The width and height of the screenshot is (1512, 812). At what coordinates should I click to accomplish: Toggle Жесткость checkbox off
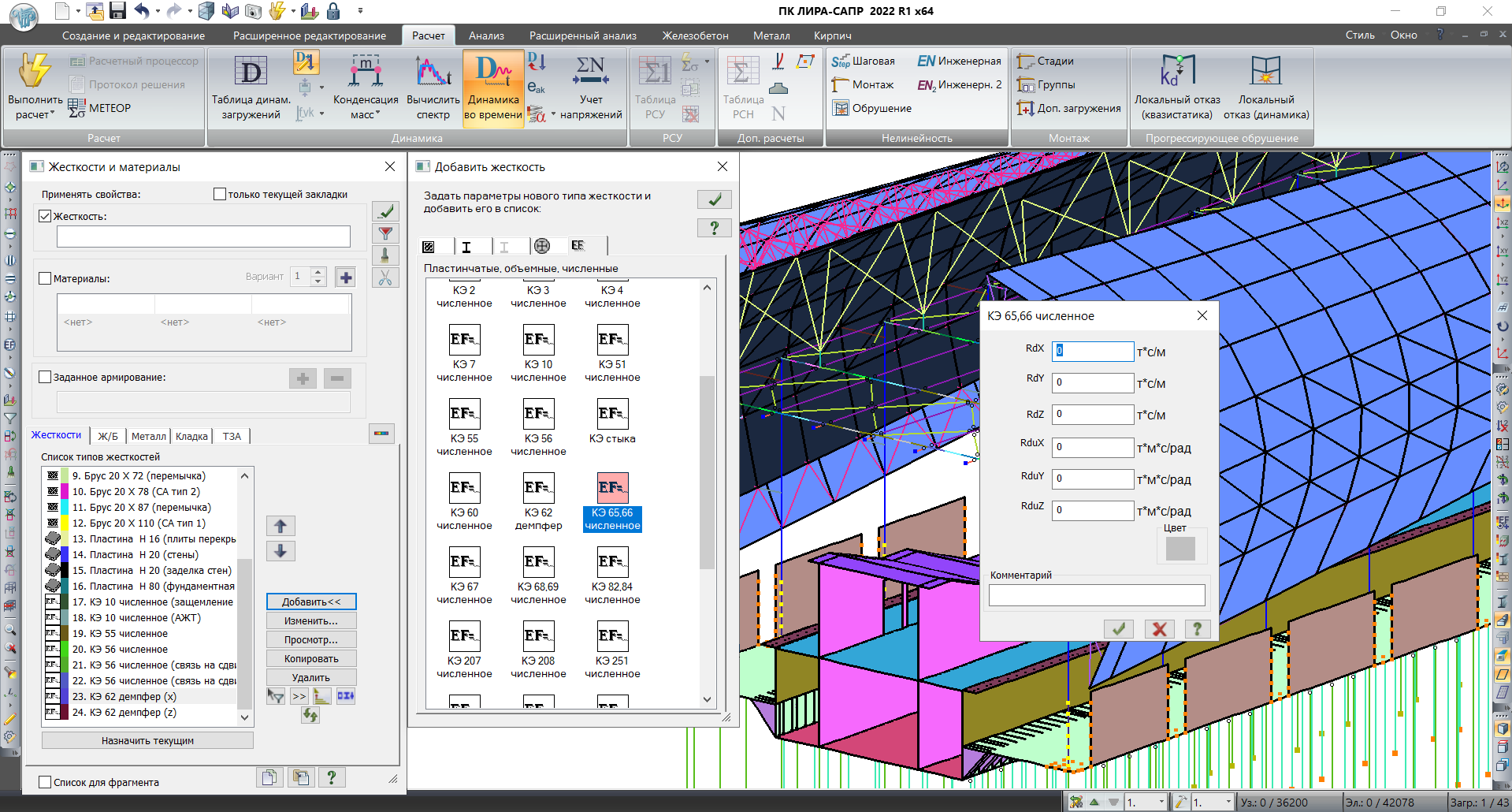[46, 216]
